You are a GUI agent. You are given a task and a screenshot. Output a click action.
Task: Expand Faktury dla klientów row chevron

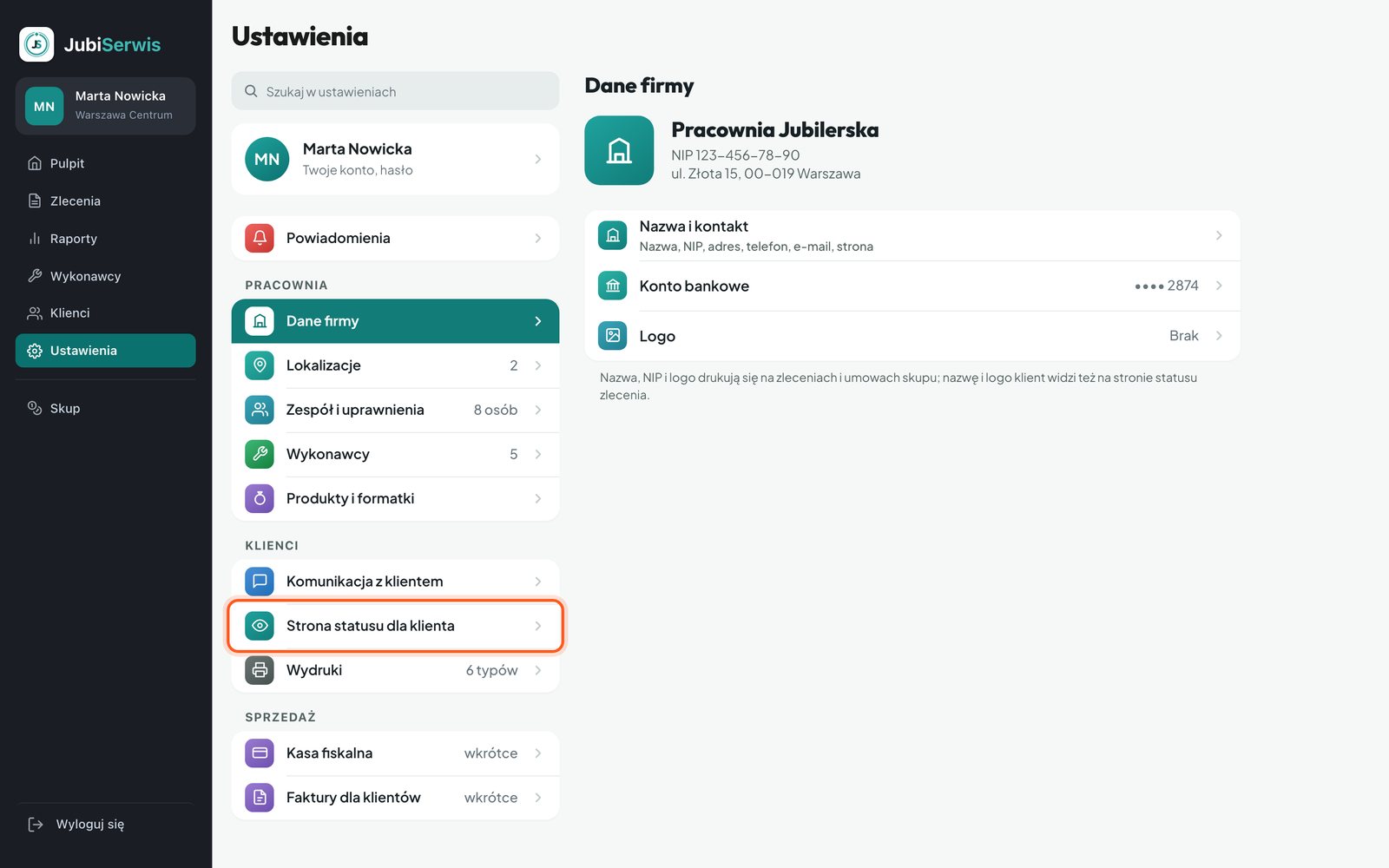pyautogui.click(x=538, y=798)
